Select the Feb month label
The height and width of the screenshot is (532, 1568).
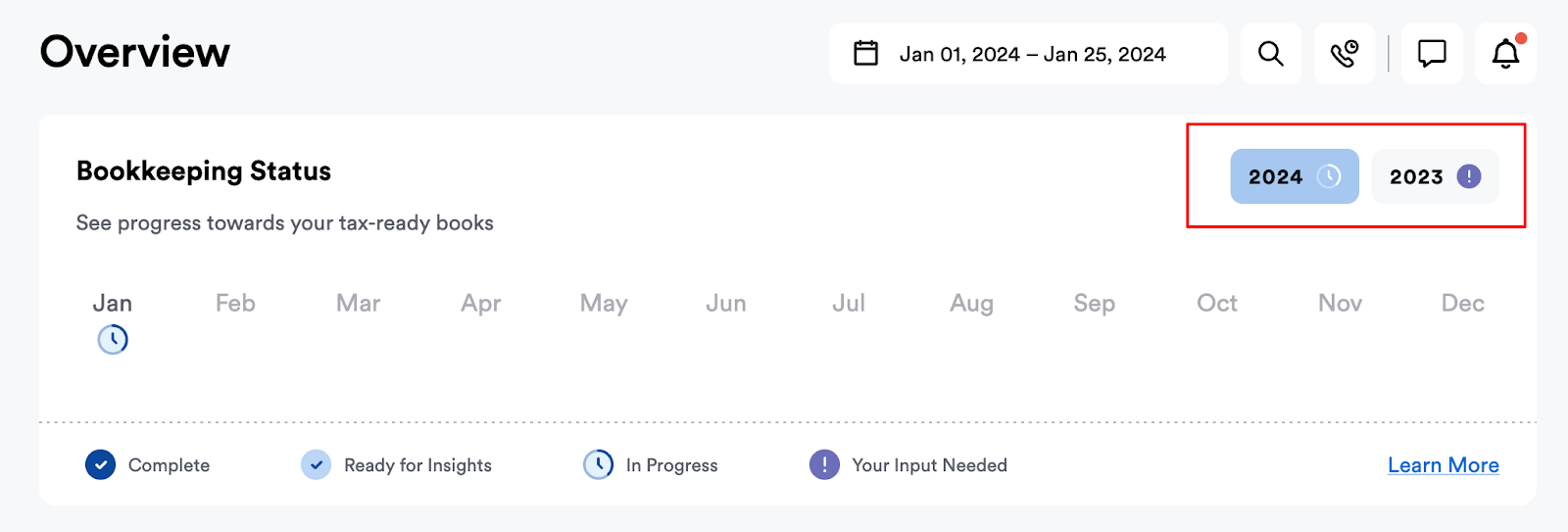click(x=235, y=304)
